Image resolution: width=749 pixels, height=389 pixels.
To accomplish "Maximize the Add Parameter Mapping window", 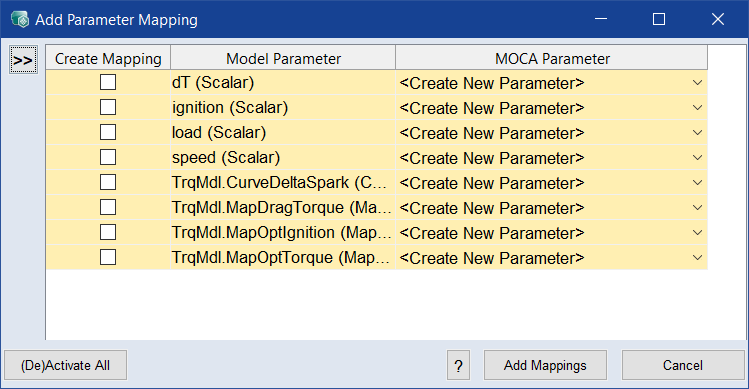I will (x=659, y=19).
